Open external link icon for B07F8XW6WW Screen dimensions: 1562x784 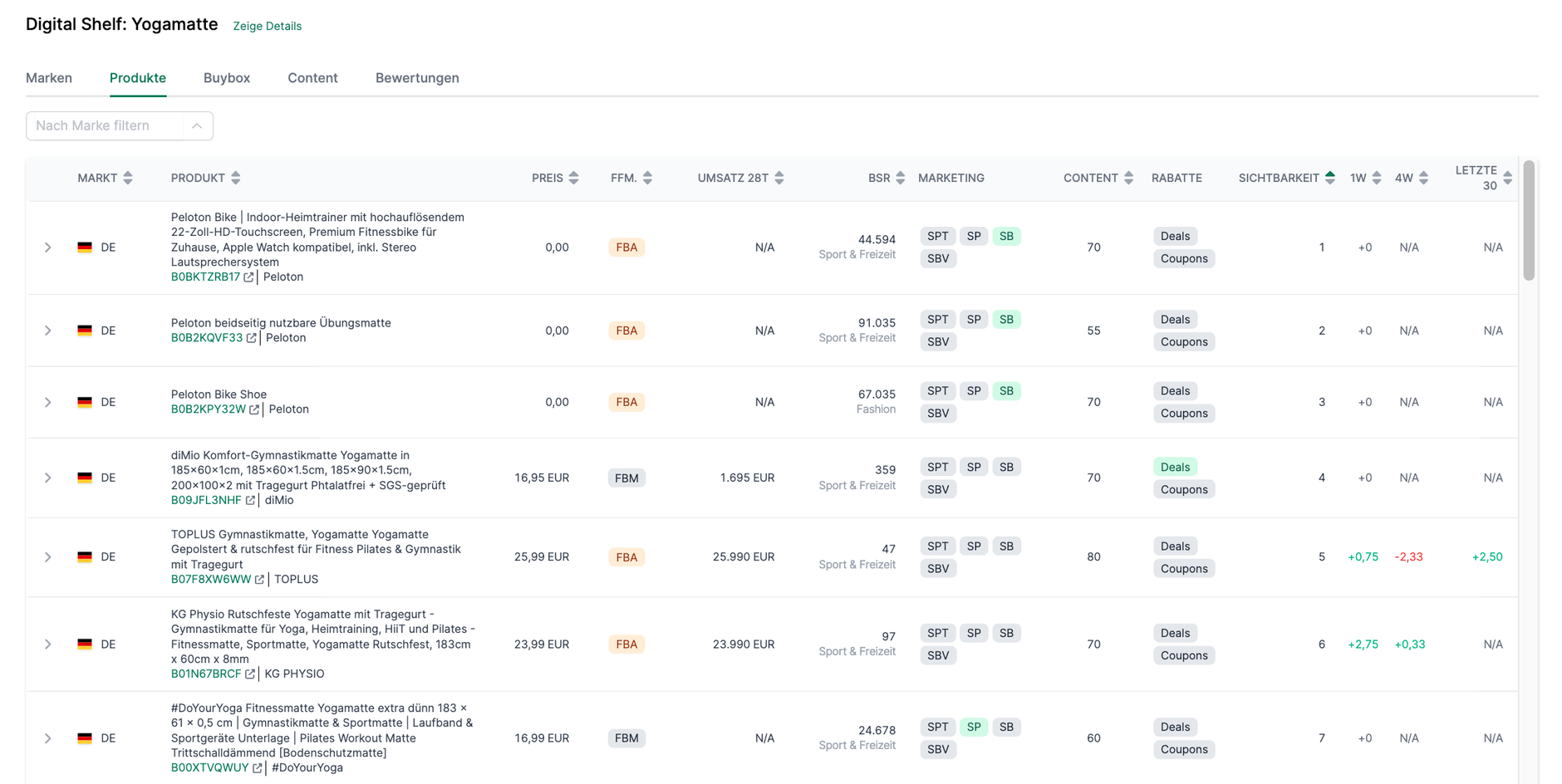(x=259, y=580)
